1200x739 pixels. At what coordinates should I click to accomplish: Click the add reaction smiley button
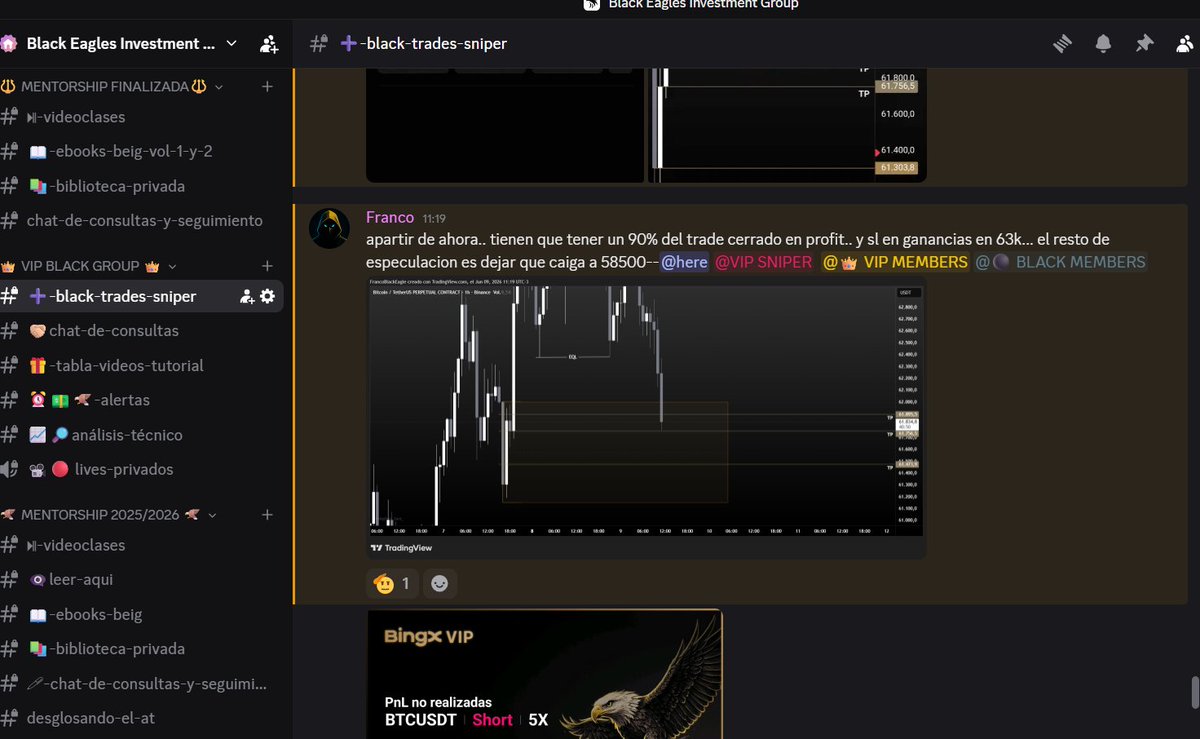click(440, 583)
